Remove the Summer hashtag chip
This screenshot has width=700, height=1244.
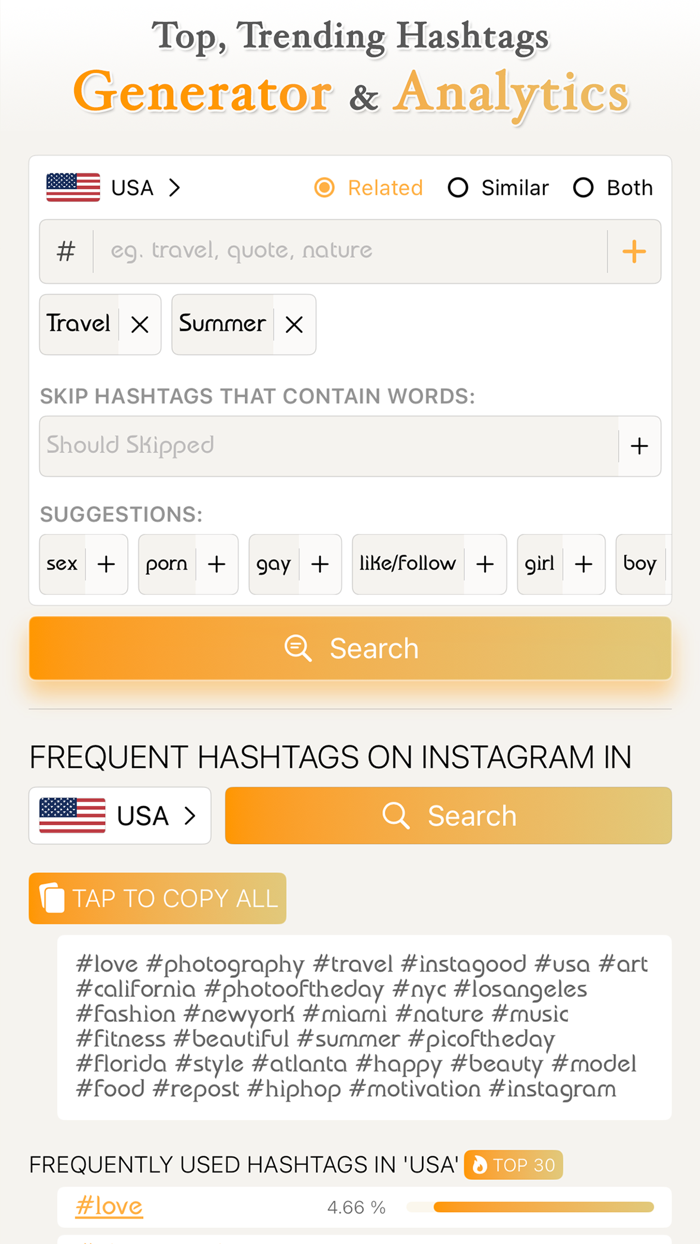tap(293, 324)
